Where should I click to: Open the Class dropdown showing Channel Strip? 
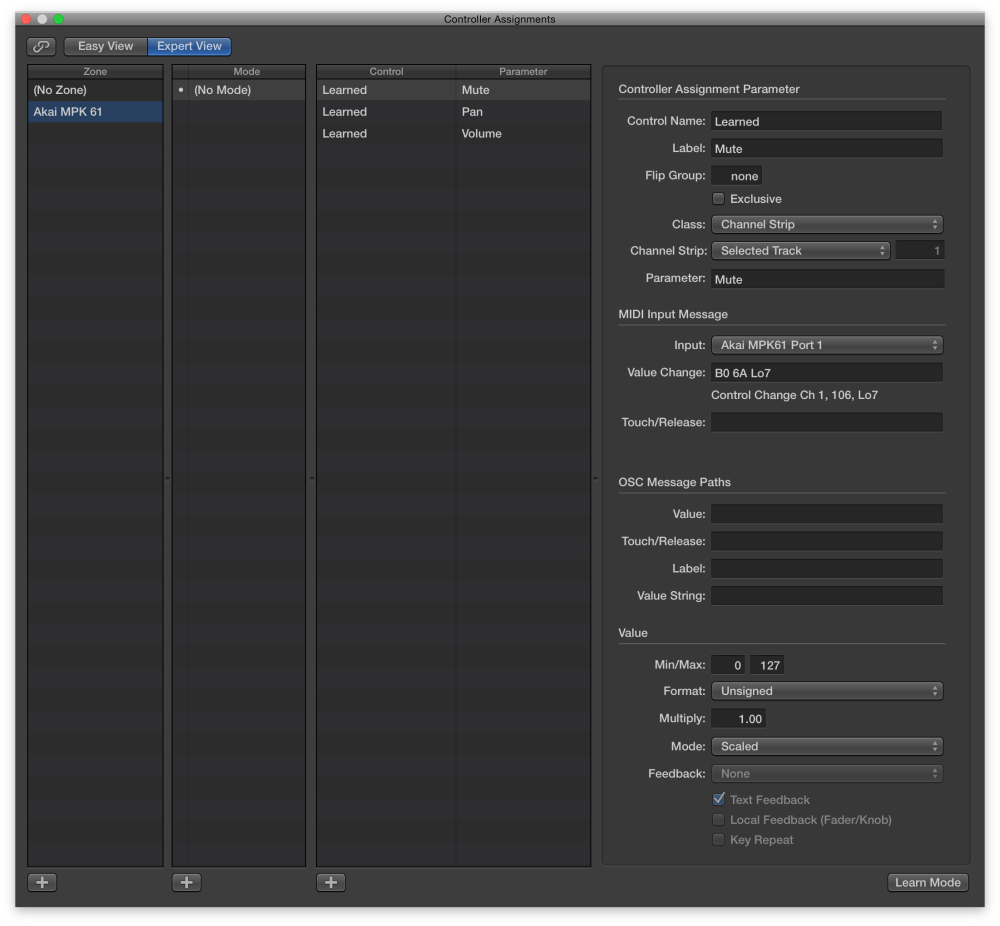point(827,224)
